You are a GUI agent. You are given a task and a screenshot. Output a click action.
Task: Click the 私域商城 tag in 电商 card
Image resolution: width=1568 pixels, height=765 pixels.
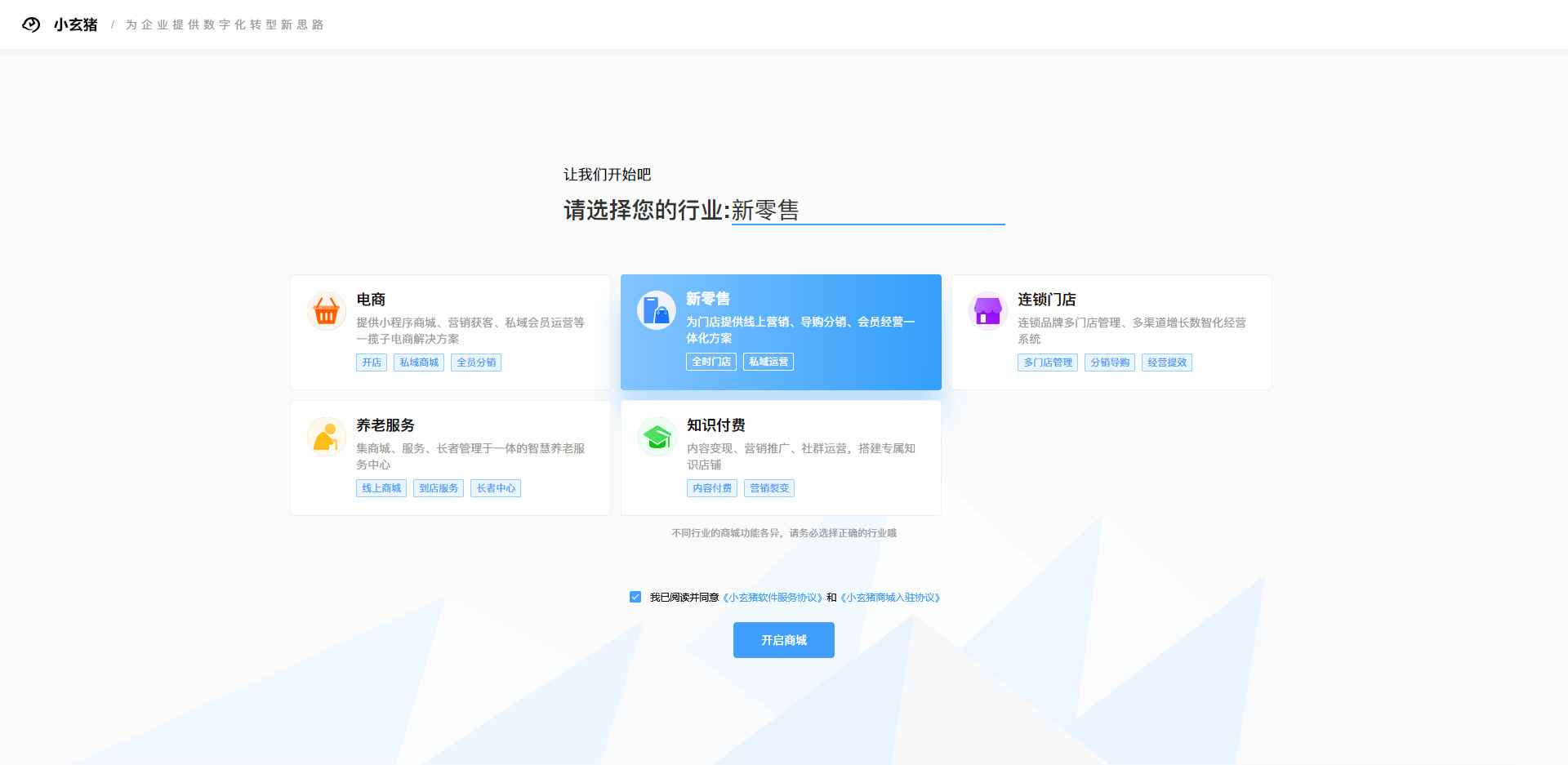click(x=419, y=362)
